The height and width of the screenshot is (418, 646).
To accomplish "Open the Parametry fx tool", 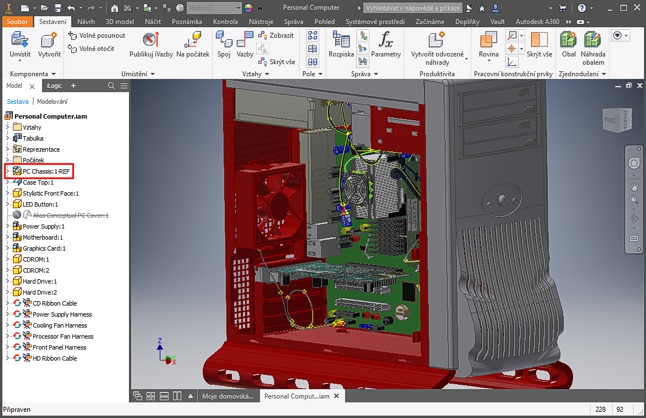I will (x=386, y=45).
